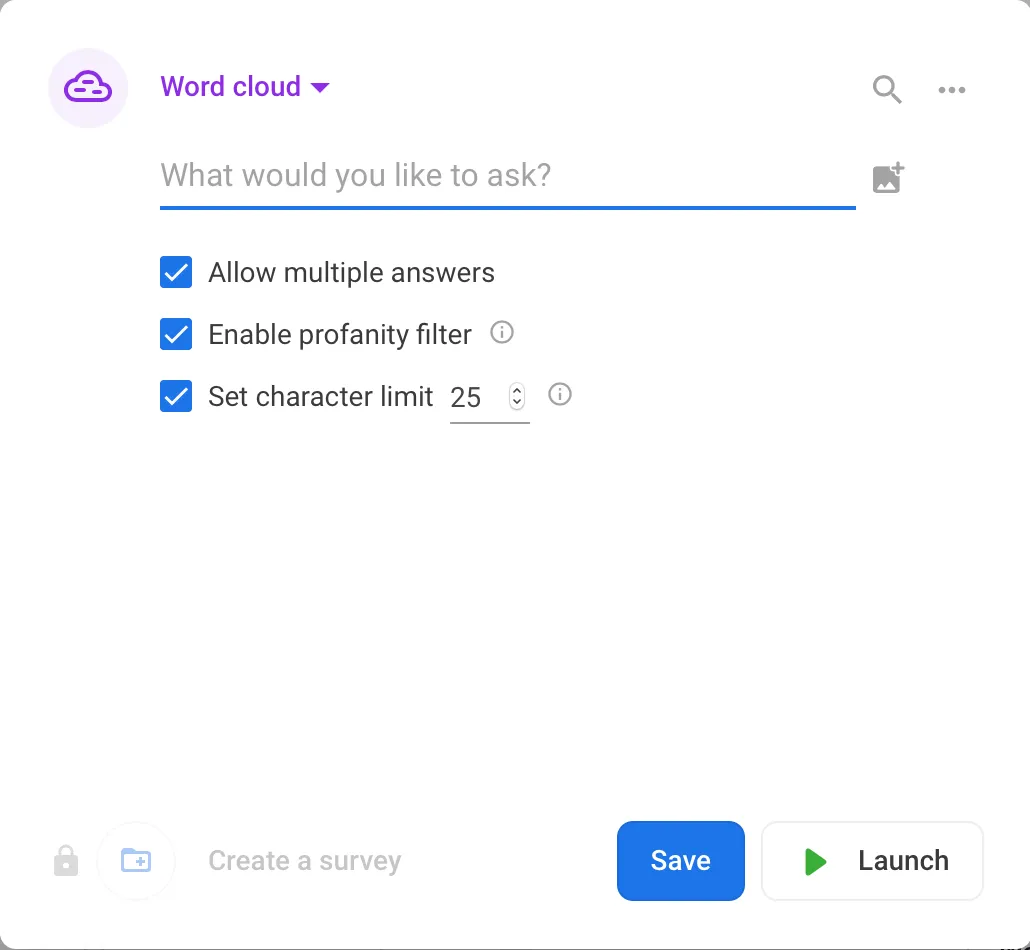Focus the 'What would you like to ask?' field
The width and height of the screenshot is (1030, 950).
tap(507, 176)
